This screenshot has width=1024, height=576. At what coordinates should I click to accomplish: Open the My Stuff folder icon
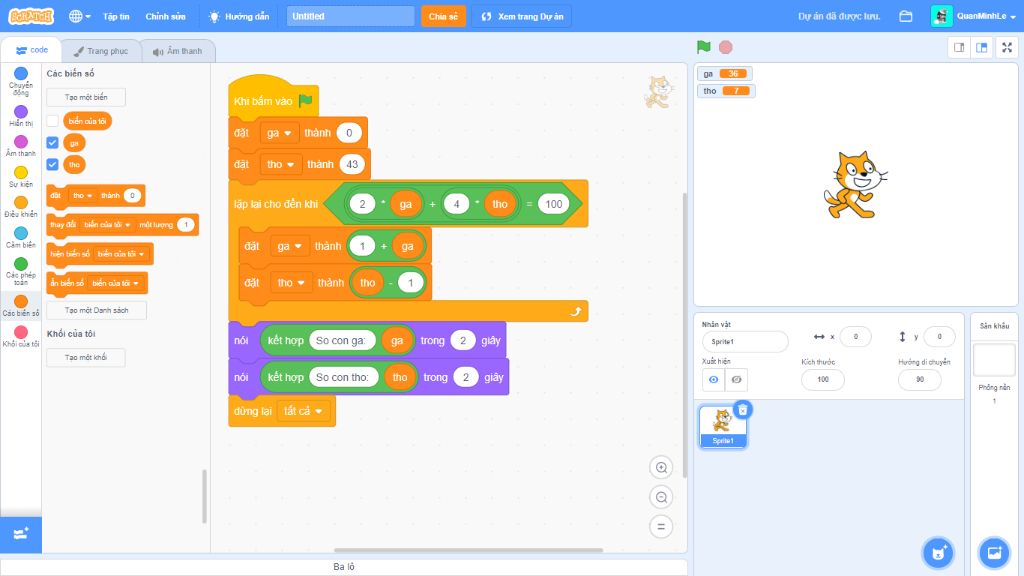pos(906,16)
